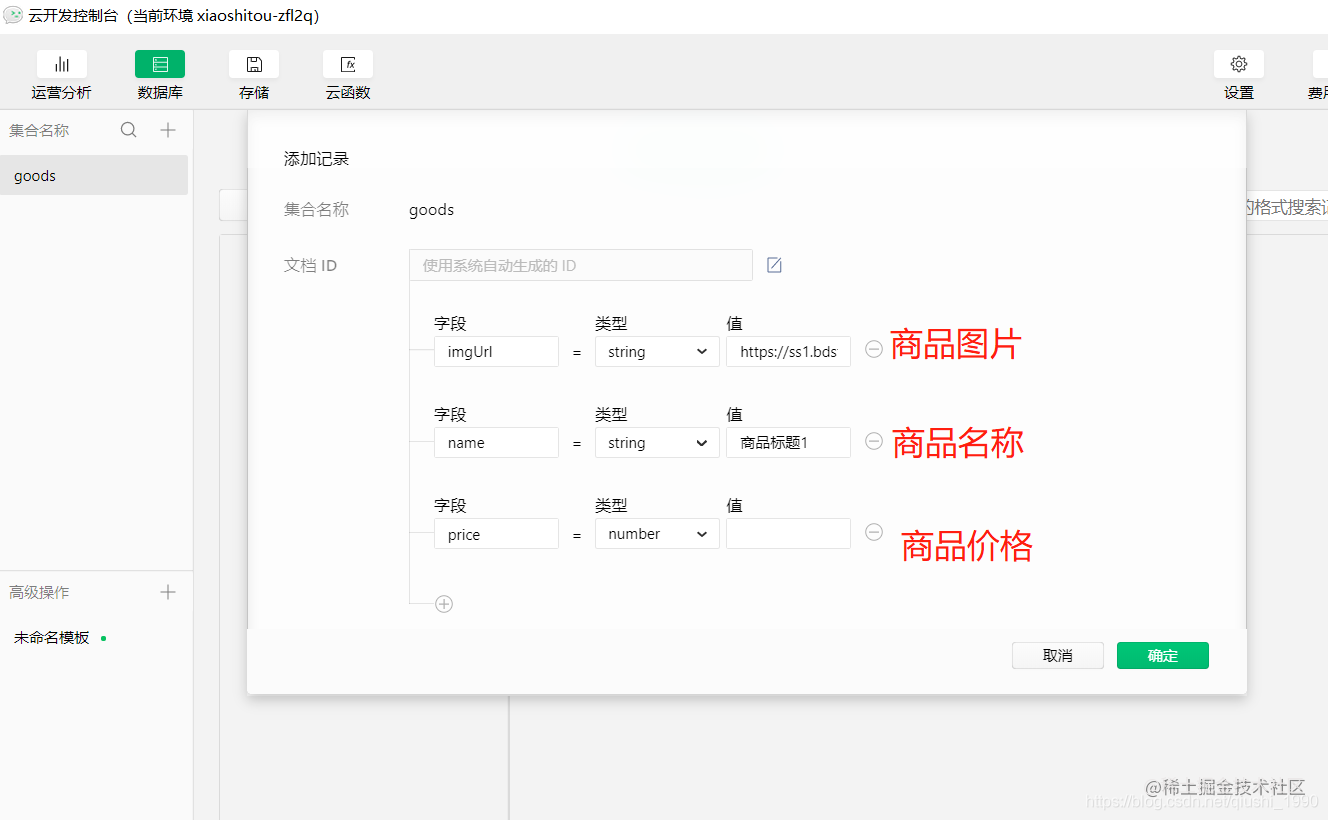
Task: Click the 运营分析 label
Action: pyautogui.click(x=62, y=92)
